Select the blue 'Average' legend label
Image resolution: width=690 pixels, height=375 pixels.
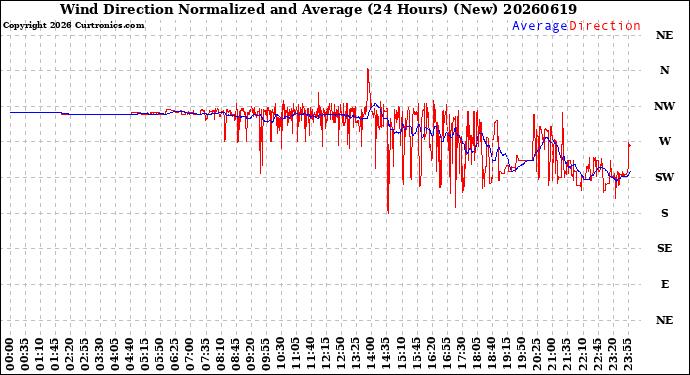(540, 26)
